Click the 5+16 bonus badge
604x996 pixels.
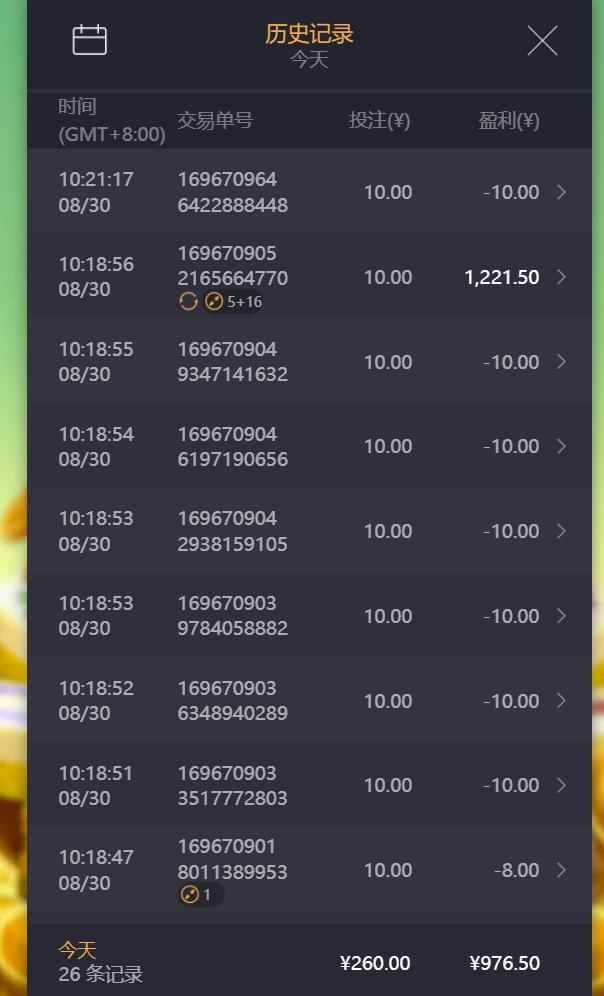233,301
